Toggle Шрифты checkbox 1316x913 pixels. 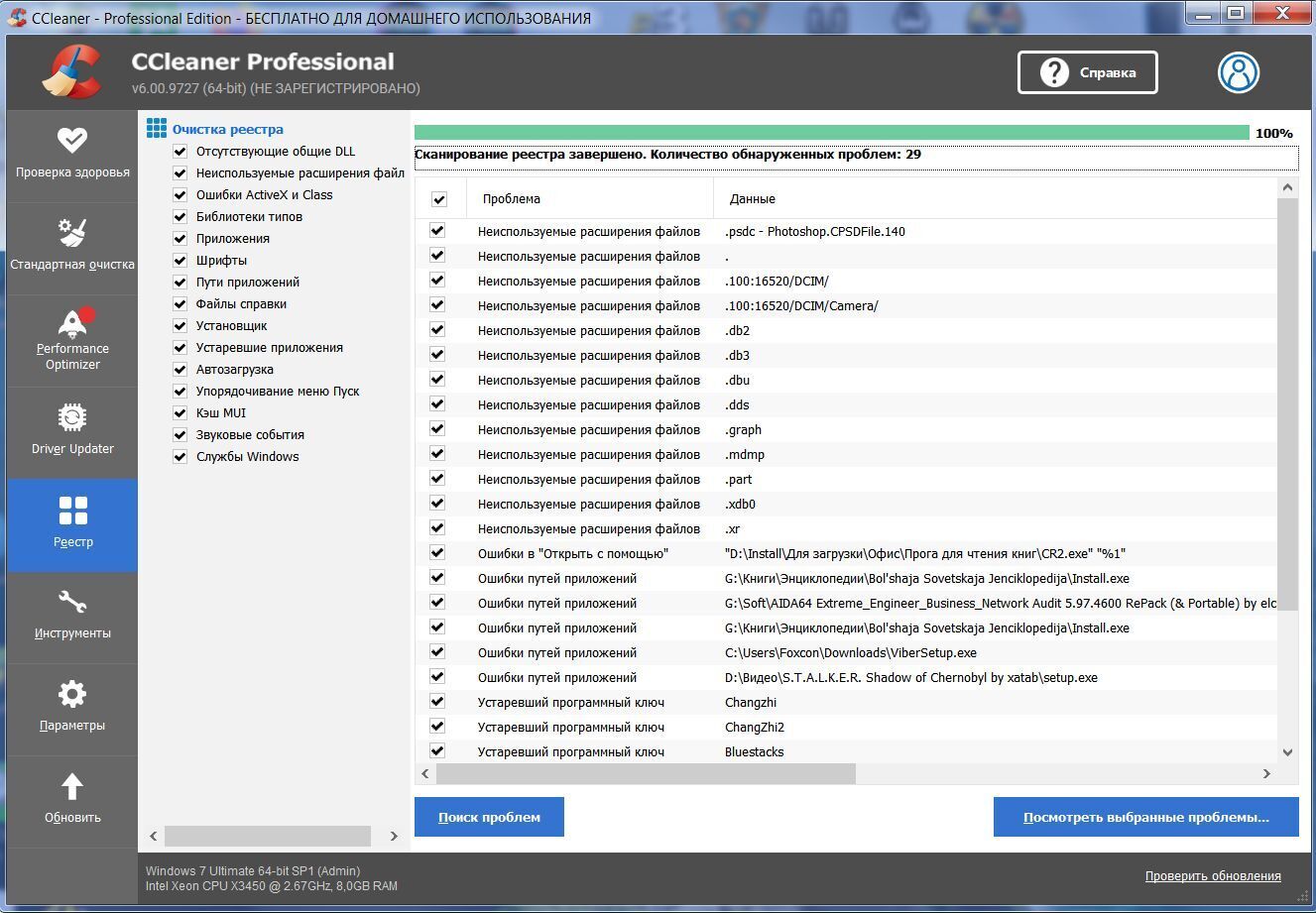(x=180, y=261)
